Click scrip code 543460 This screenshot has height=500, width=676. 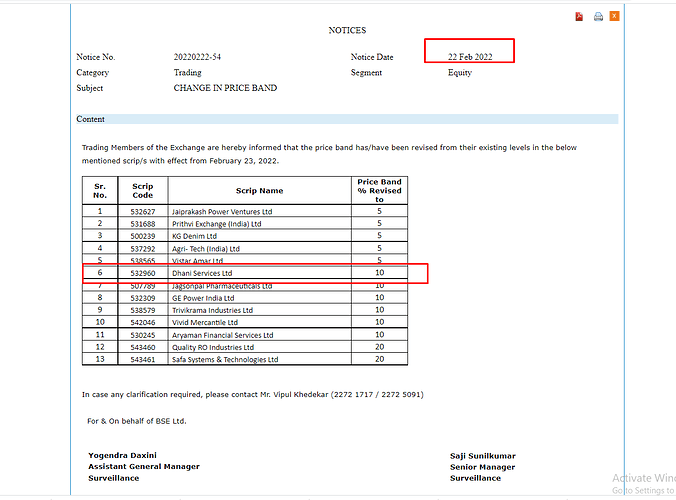point(143,347)
